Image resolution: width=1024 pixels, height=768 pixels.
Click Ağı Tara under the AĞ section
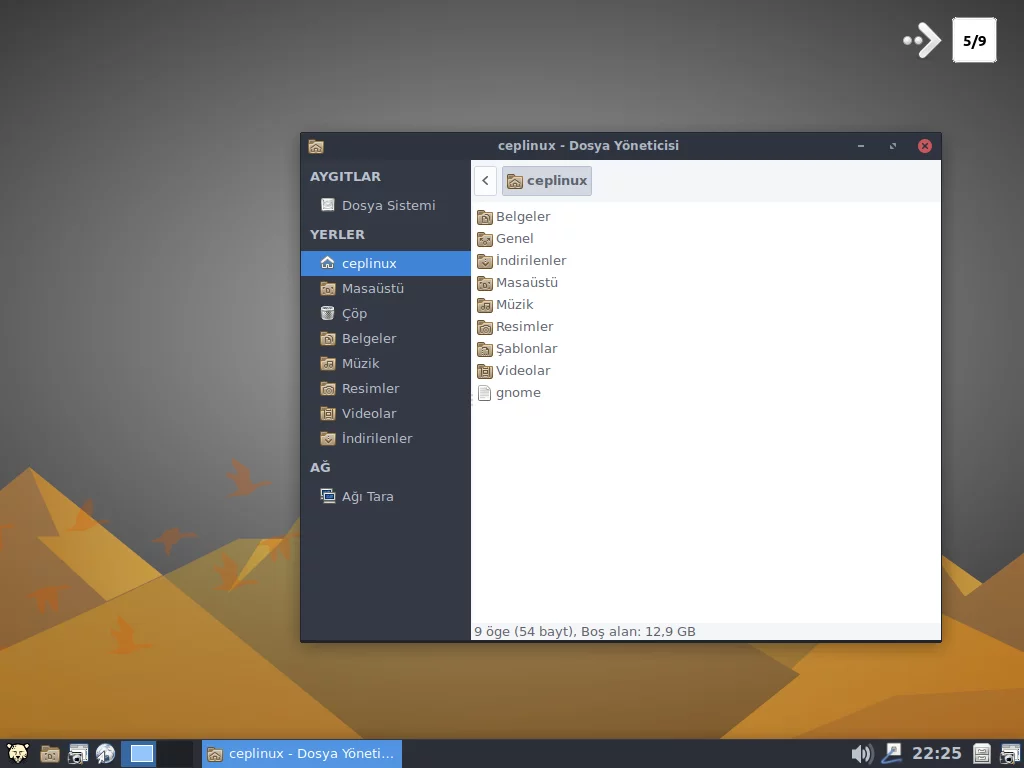pos(367,495)
